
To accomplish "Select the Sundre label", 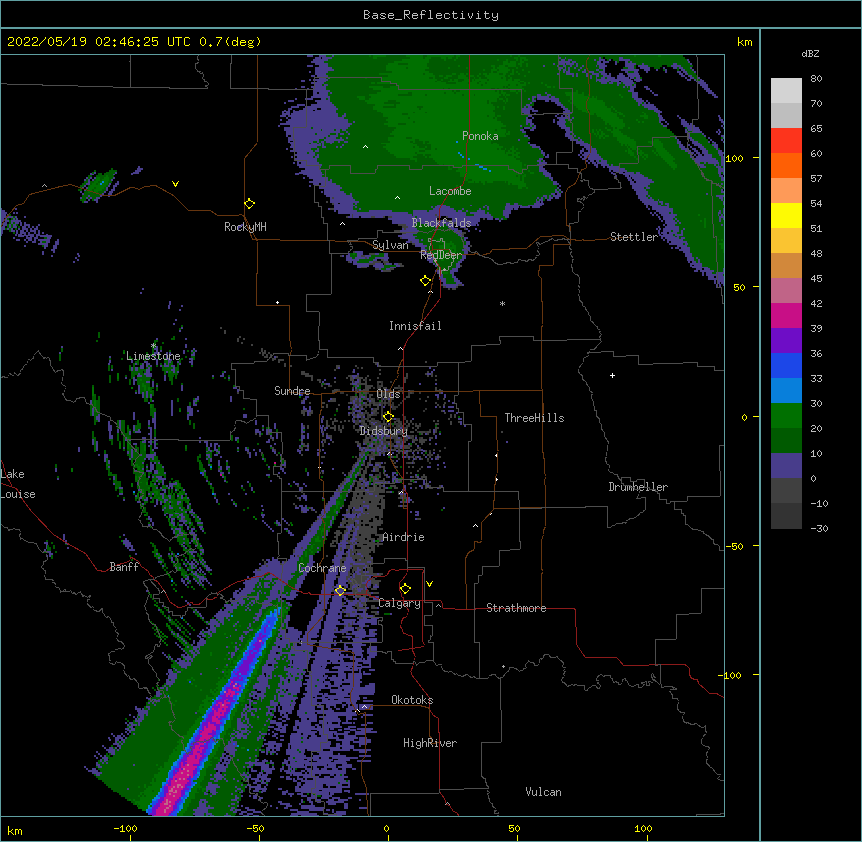I will [x=292, y=391].
